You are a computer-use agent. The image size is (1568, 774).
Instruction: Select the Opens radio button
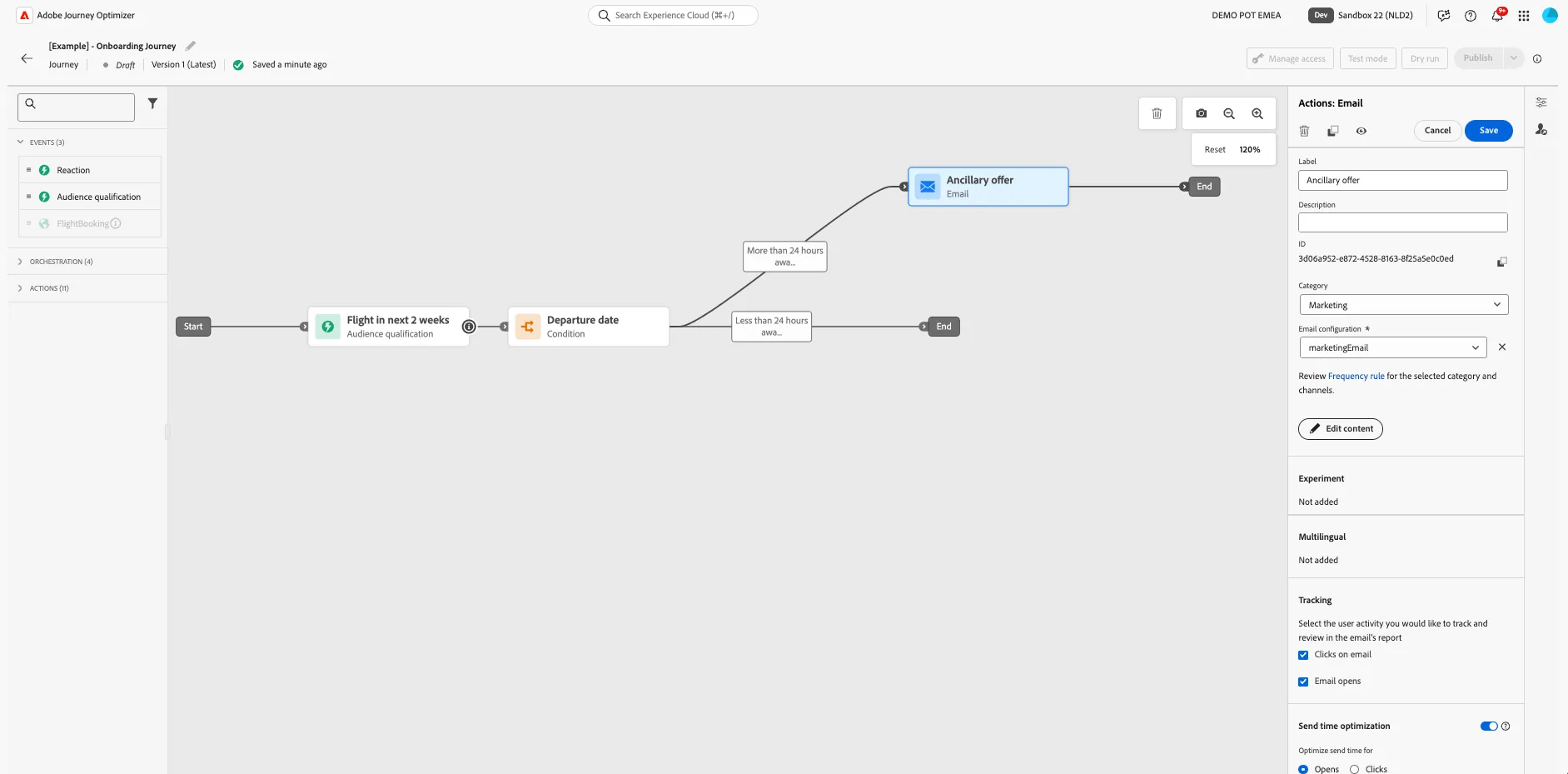coord(1303,769)
